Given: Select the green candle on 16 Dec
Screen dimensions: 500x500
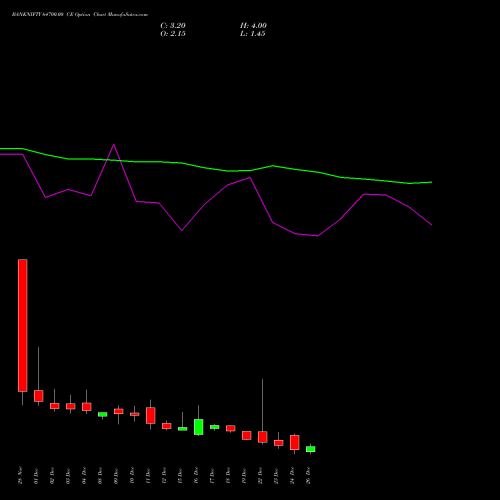Looking at the screenshot, I should click(199, 427).
